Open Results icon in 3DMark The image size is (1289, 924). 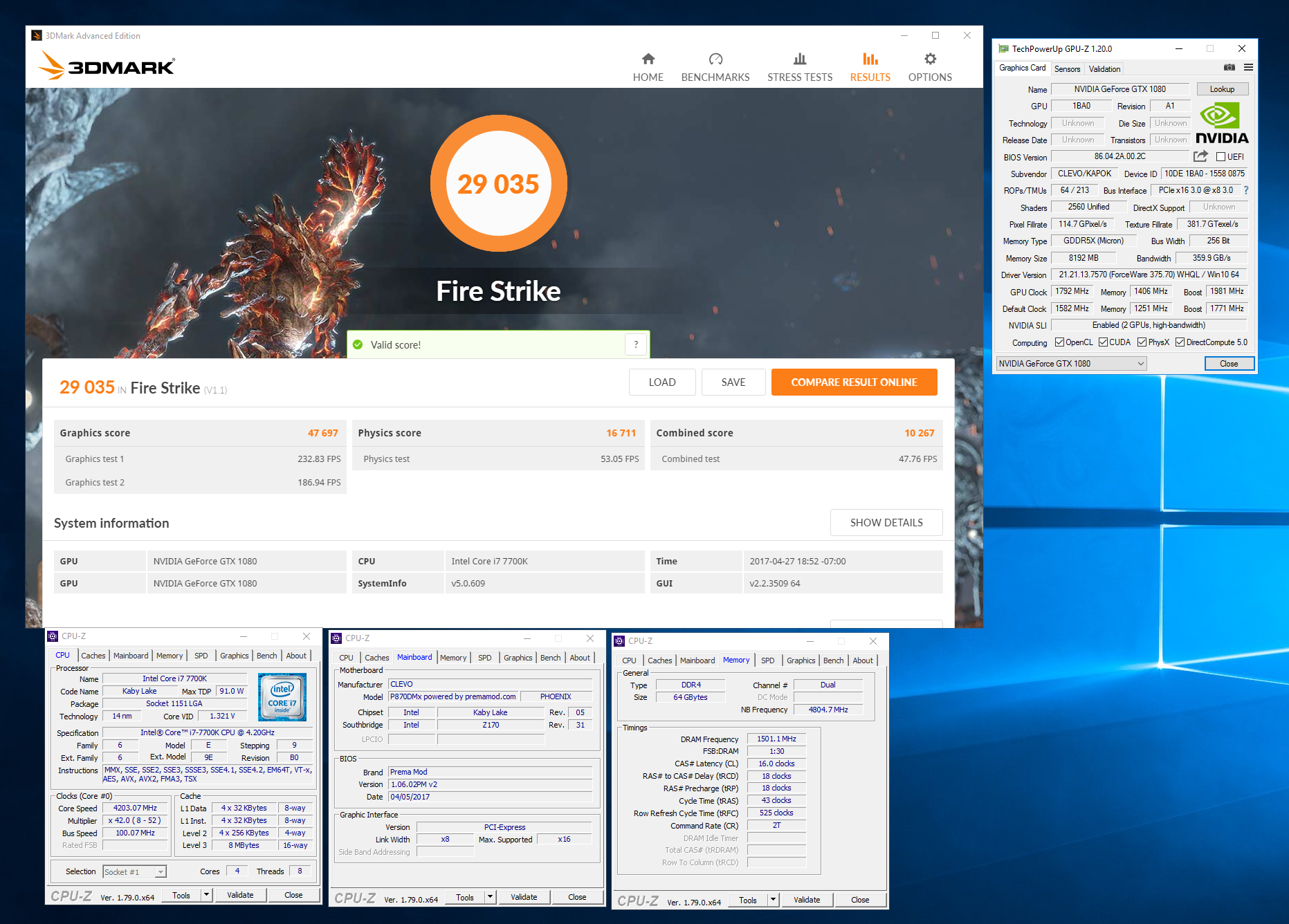point(870,59)
